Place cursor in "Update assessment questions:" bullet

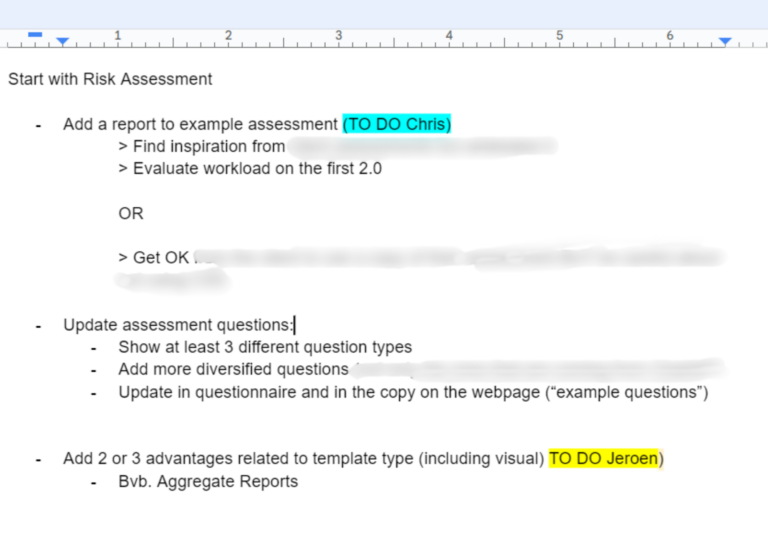[178, 325]
